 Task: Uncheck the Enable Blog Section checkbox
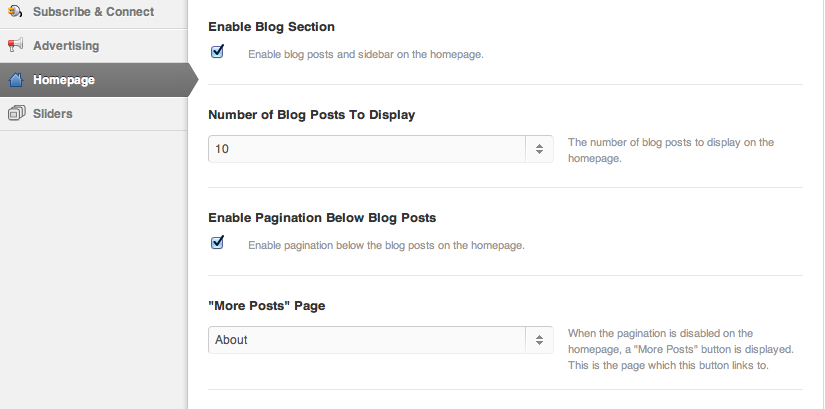[x=217, y=51]
